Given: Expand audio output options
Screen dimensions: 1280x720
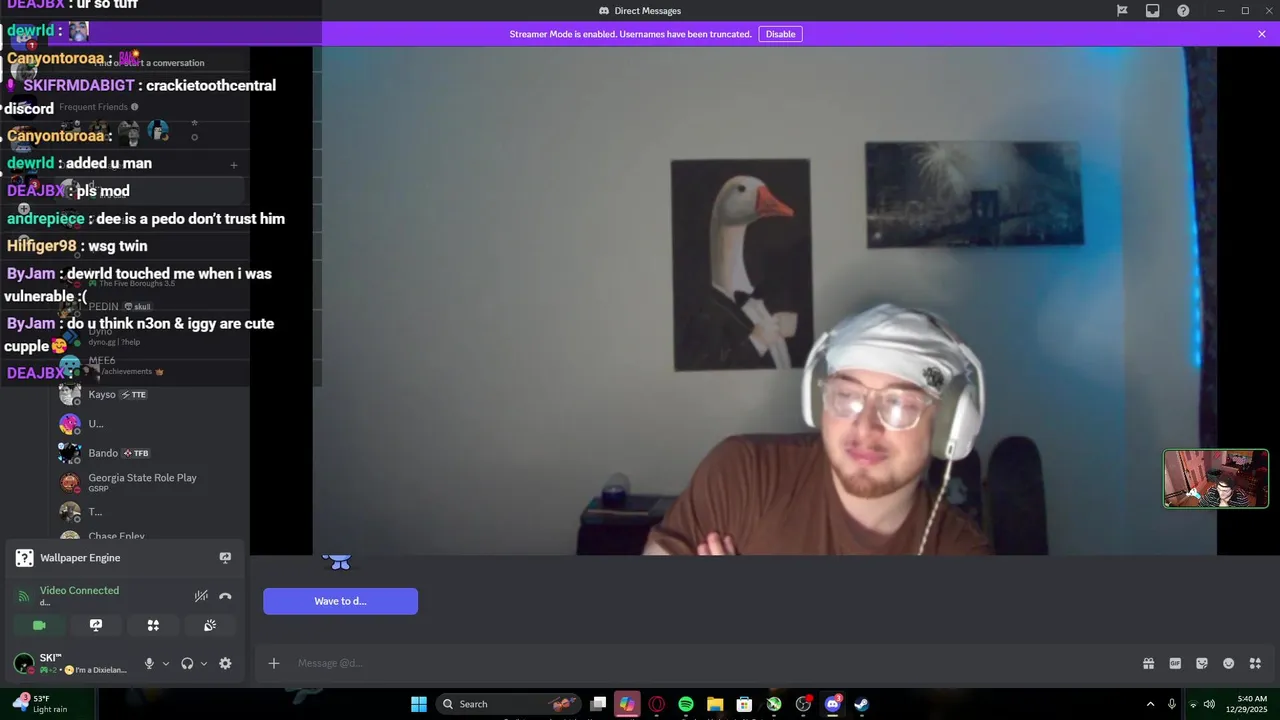Looking at the screenshot, I should pos(204,663).
